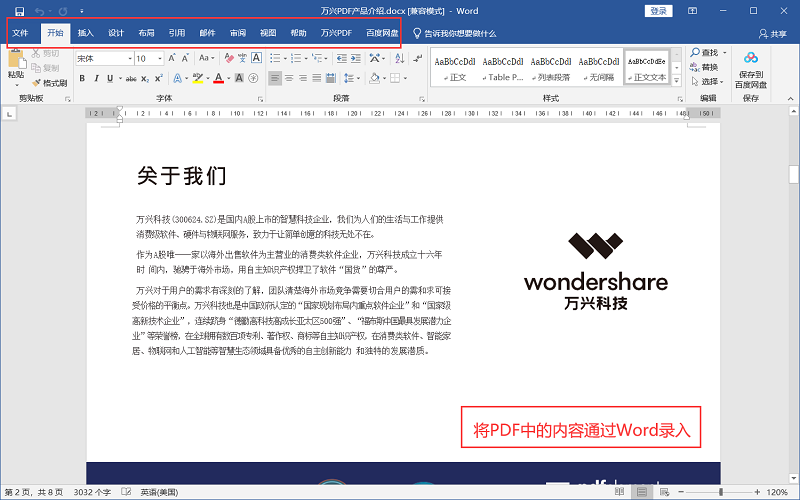This screenshot has width=800, height=500.
Task: Switch to the Insert (插入) tab
Action: [86, 33]
